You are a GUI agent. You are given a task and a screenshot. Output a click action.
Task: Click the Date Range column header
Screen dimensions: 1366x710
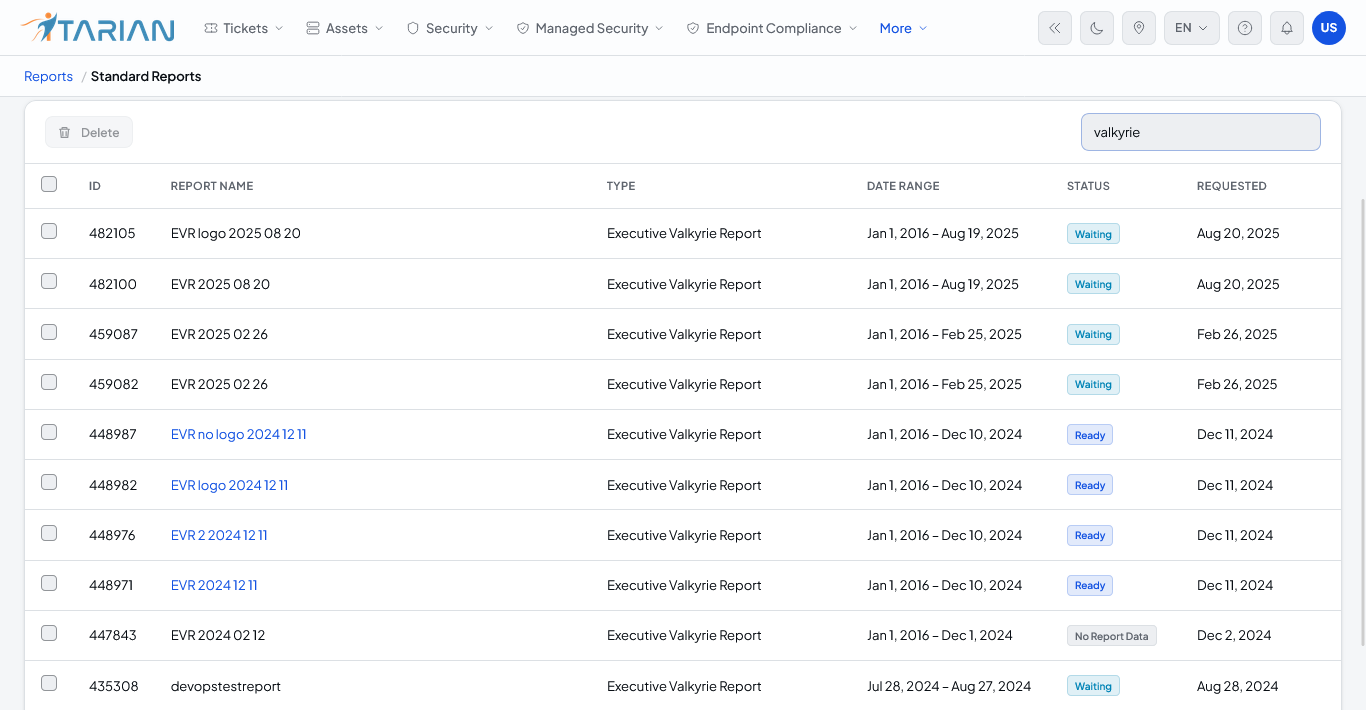(x=903, y=186)
